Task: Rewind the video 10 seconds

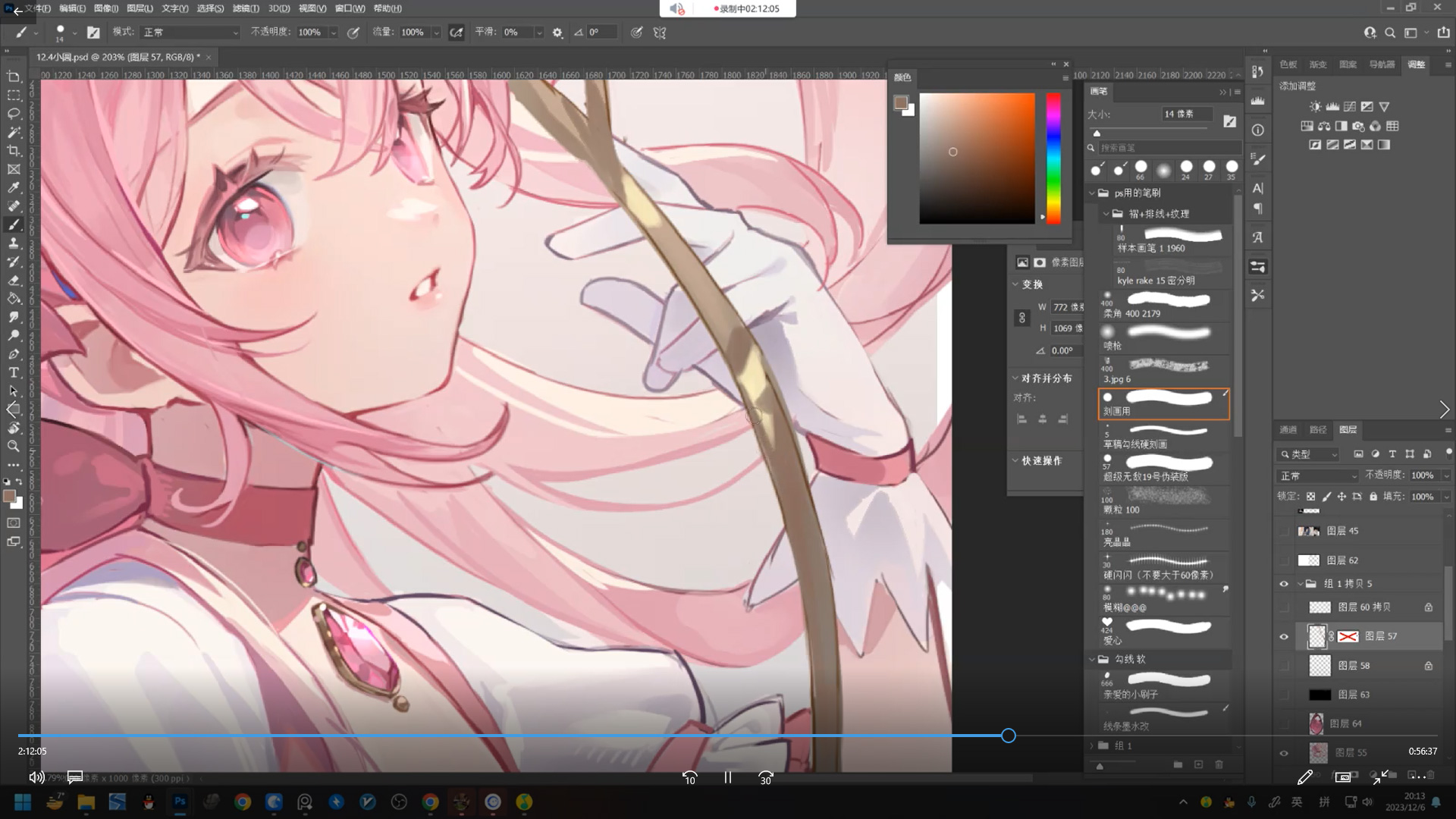Action: click(690, 778)
